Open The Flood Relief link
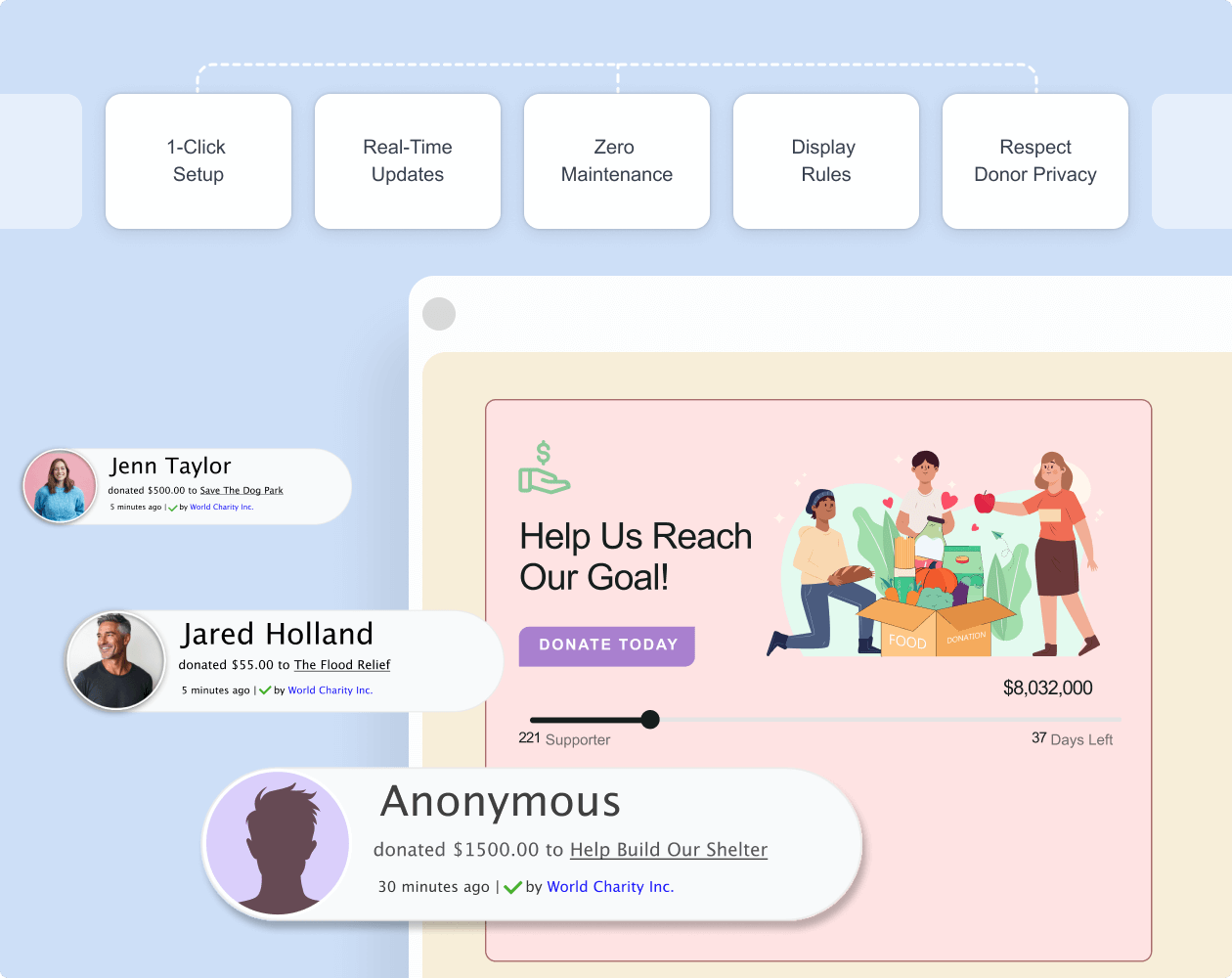The width and height of the screenshot is (1232, 978). [x=341, y=664]
